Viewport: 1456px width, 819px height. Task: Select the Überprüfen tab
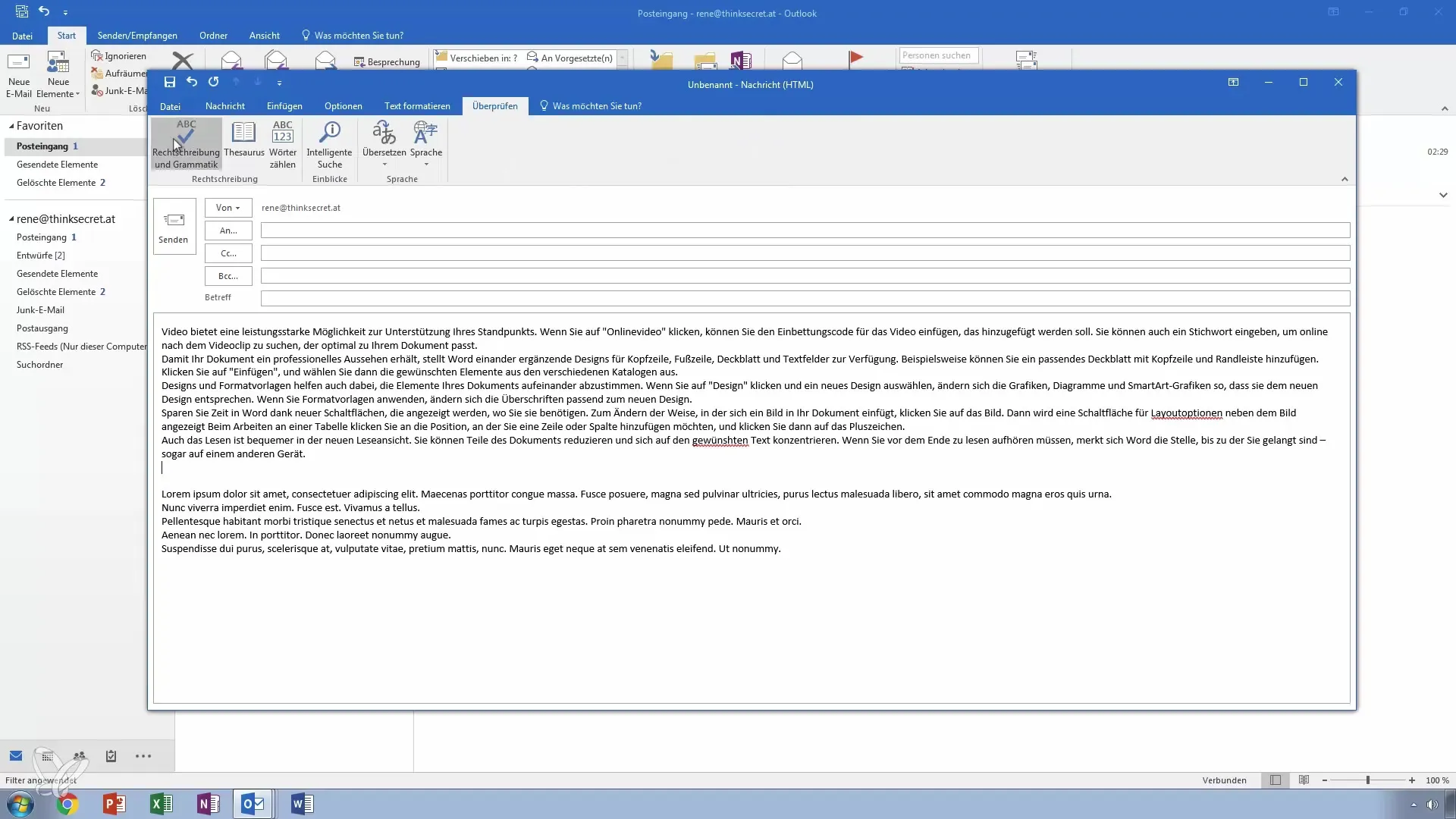pyautogui.click(x=495, y=106)
